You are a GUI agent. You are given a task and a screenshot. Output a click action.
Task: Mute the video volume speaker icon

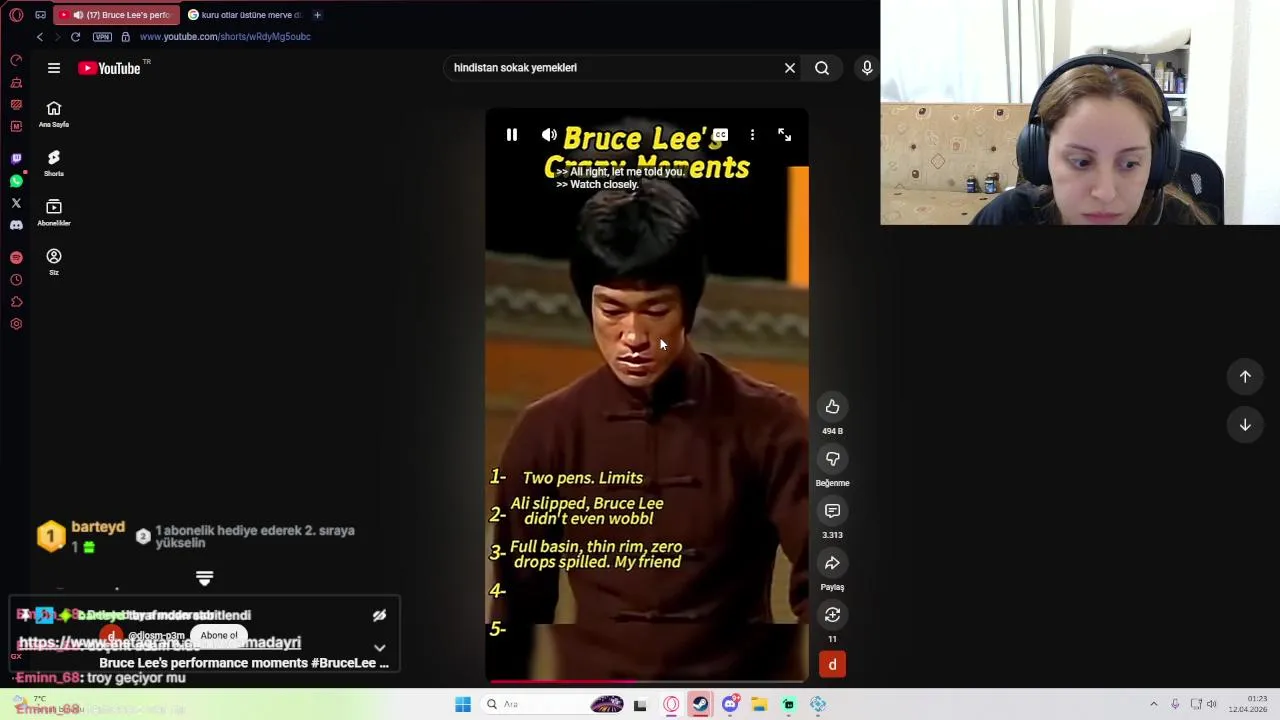(x=549, y=135)
